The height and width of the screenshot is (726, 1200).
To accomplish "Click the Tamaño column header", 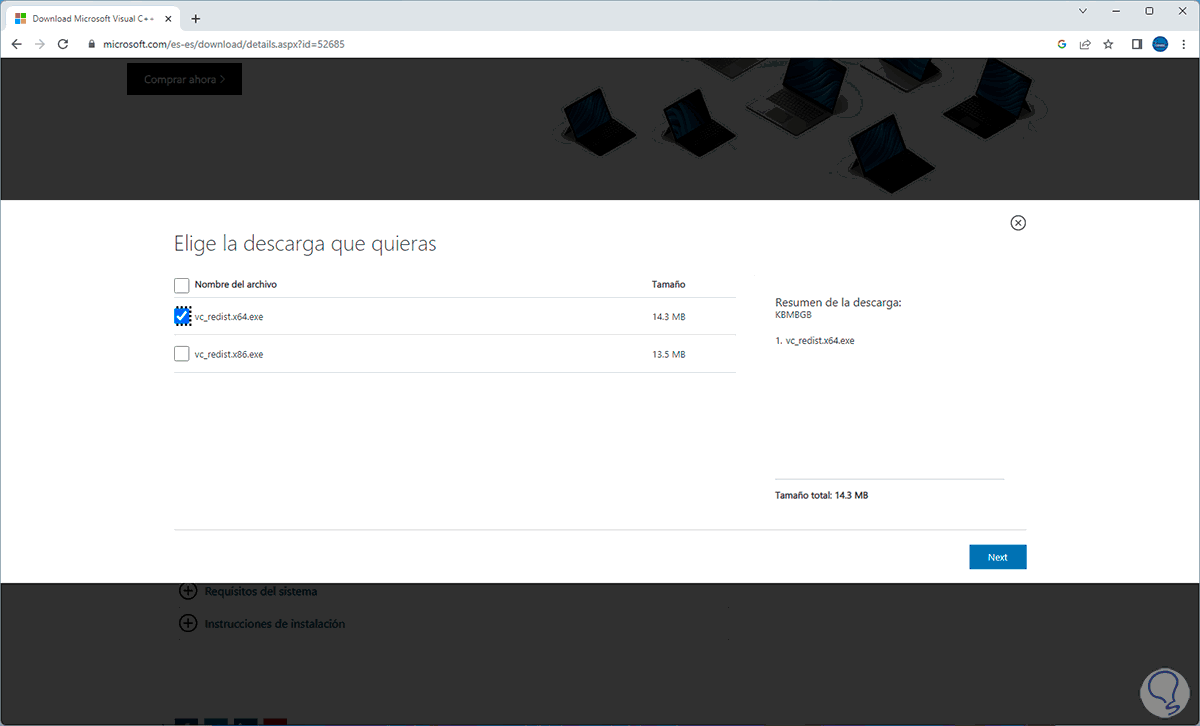I will [669, 284].
